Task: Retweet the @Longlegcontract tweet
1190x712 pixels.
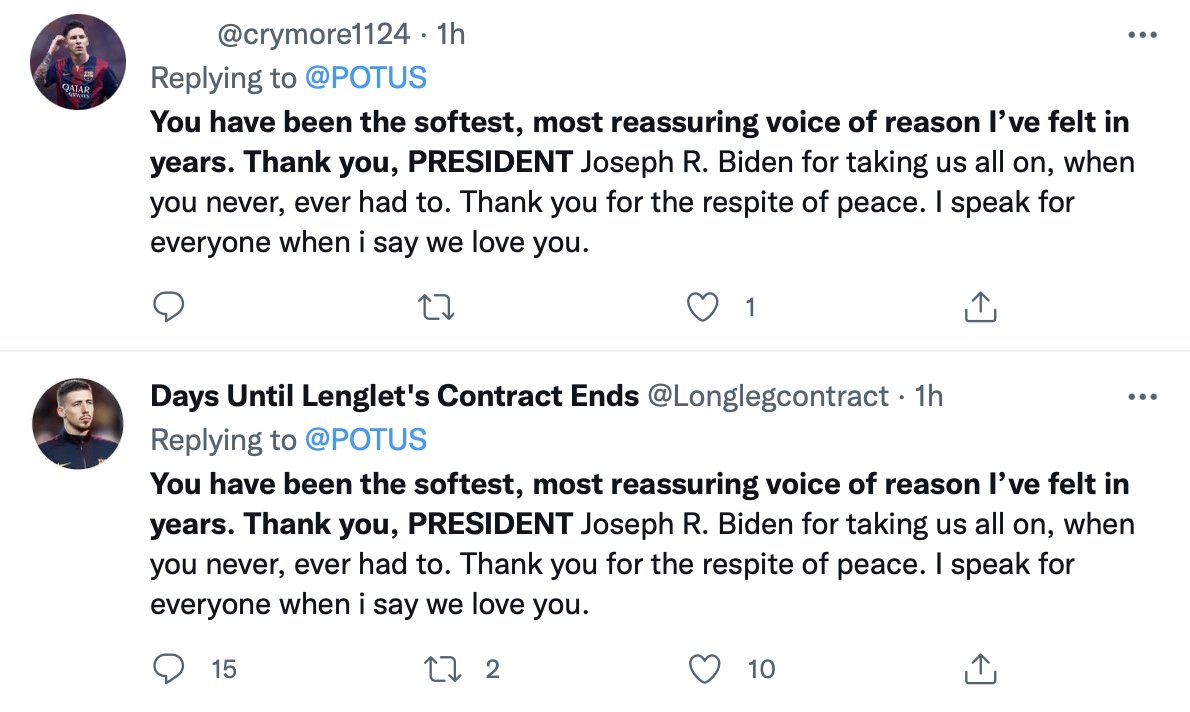Action: pos(437,668)
